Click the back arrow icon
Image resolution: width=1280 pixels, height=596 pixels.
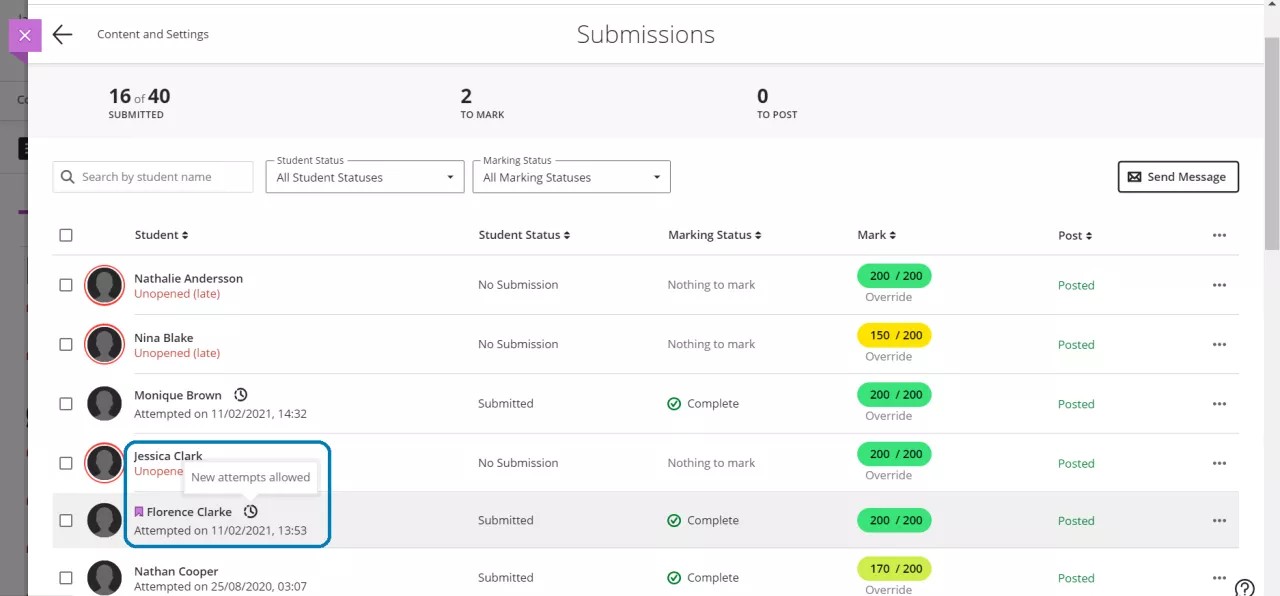[x=62, y=35]
